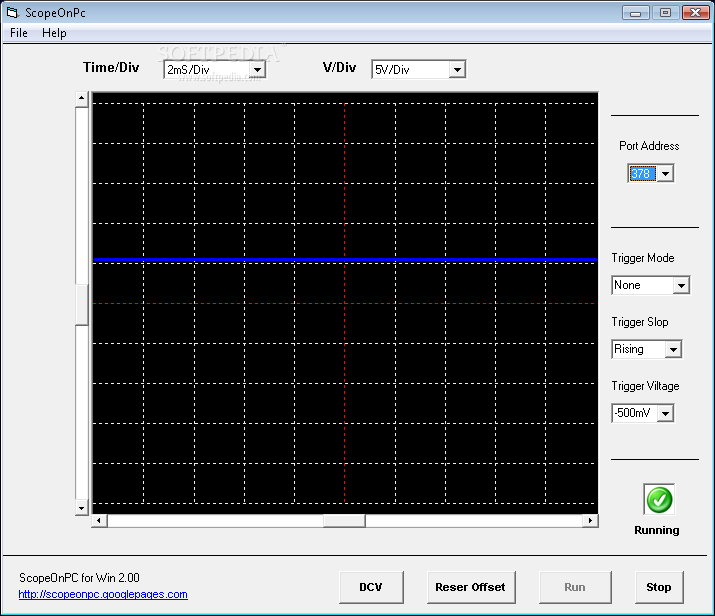Click the 'Trigger Mode' label

(x=643, y=258)
